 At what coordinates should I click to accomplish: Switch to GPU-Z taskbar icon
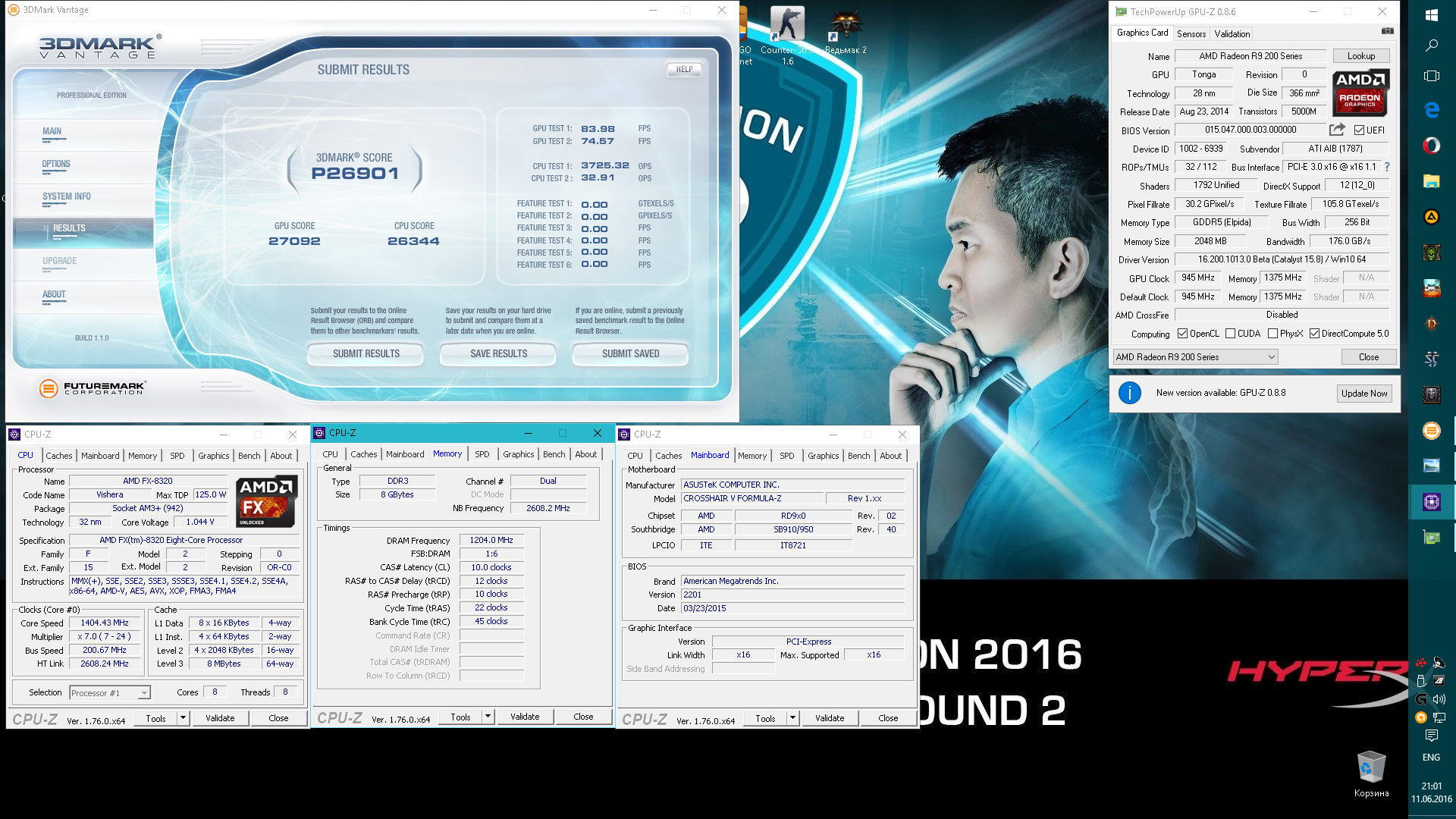click(x=1432, y=538)
